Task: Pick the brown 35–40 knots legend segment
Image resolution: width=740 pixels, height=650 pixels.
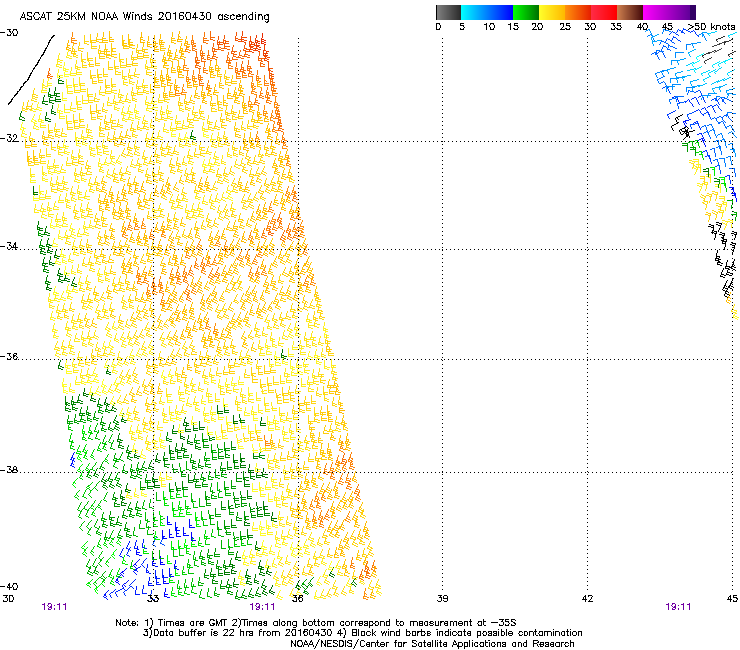Action: (x=630, y=12)
